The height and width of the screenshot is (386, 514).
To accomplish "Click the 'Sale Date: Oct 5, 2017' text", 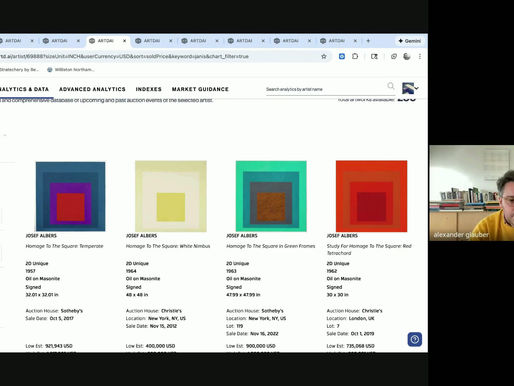I will (x=49, y=318).
